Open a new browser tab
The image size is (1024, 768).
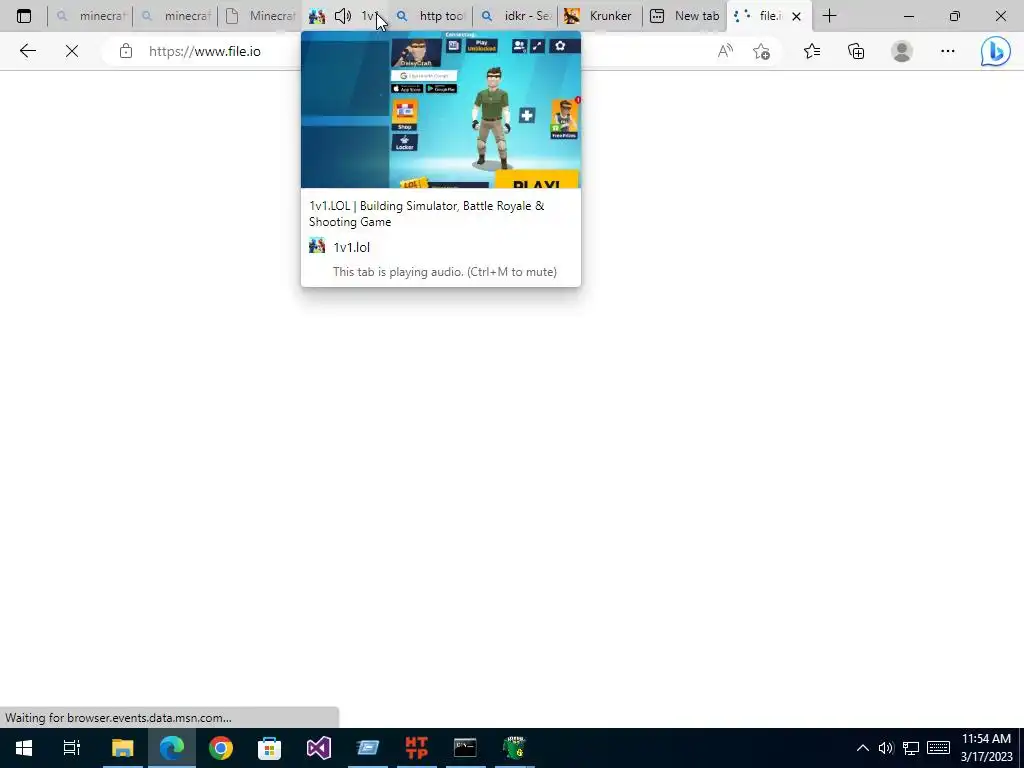coord(829,16)
